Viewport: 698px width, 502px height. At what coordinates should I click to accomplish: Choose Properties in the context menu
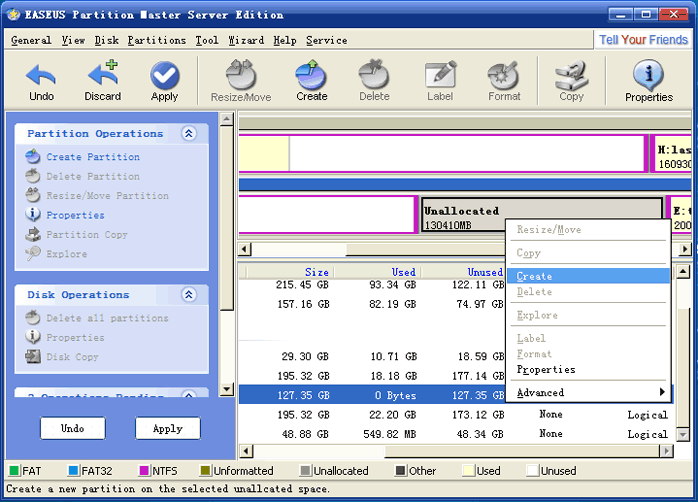pos(588,369)
